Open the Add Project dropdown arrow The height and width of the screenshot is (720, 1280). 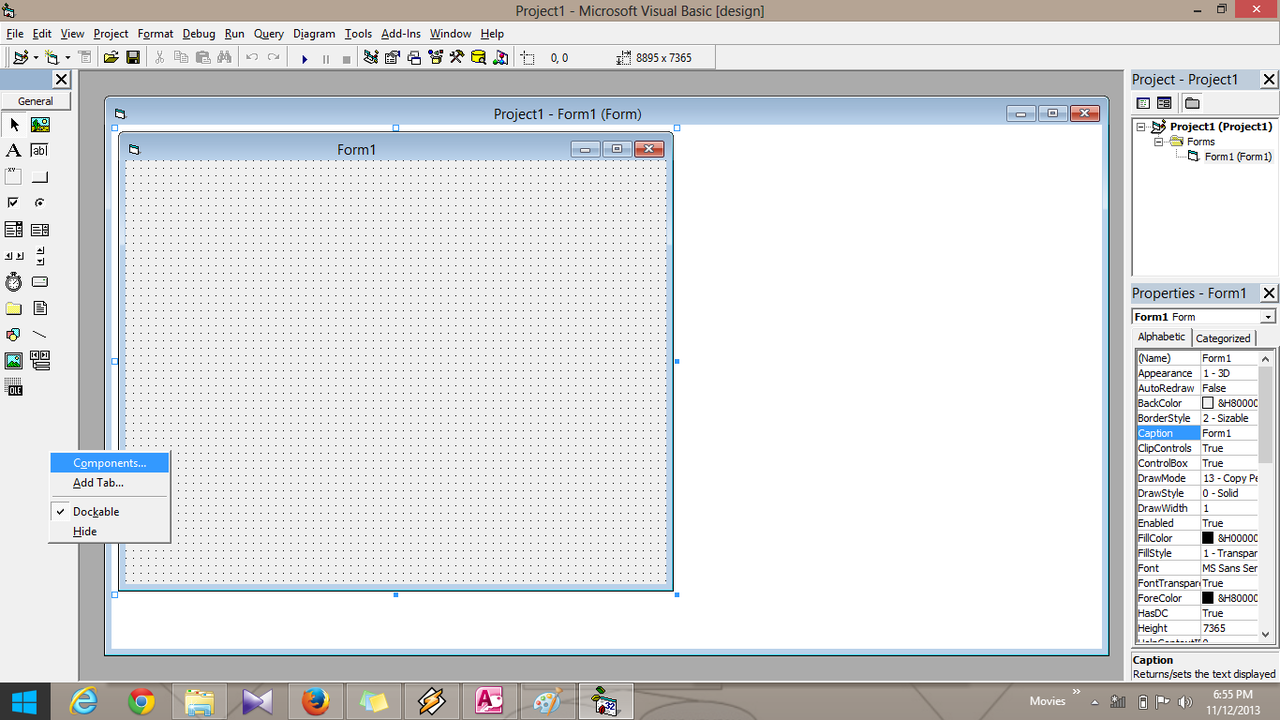pos(36,58)
